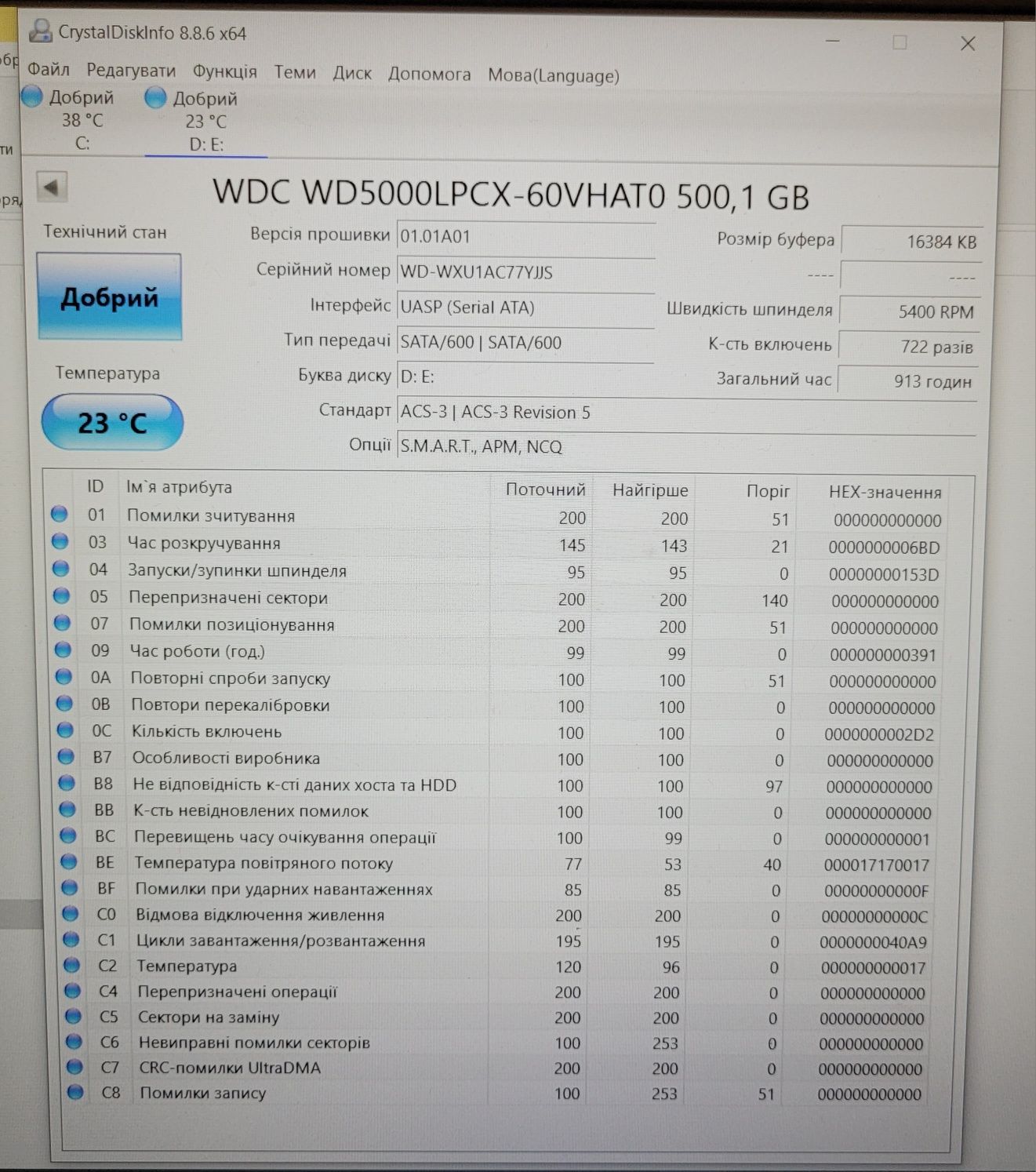Click the status icon for attribute 0A
The width and height of the screenshot is (1036, 1172).
pos(64,676)
